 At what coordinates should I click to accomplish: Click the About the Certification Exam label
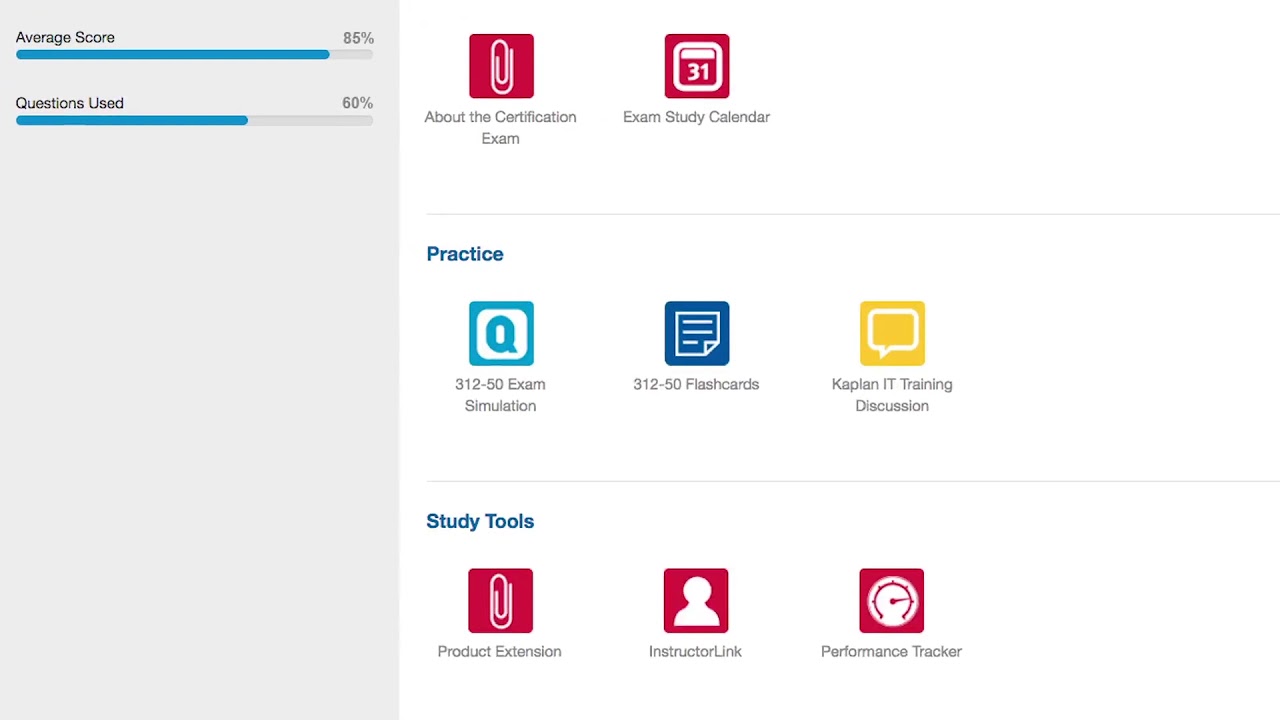[500, 128]
